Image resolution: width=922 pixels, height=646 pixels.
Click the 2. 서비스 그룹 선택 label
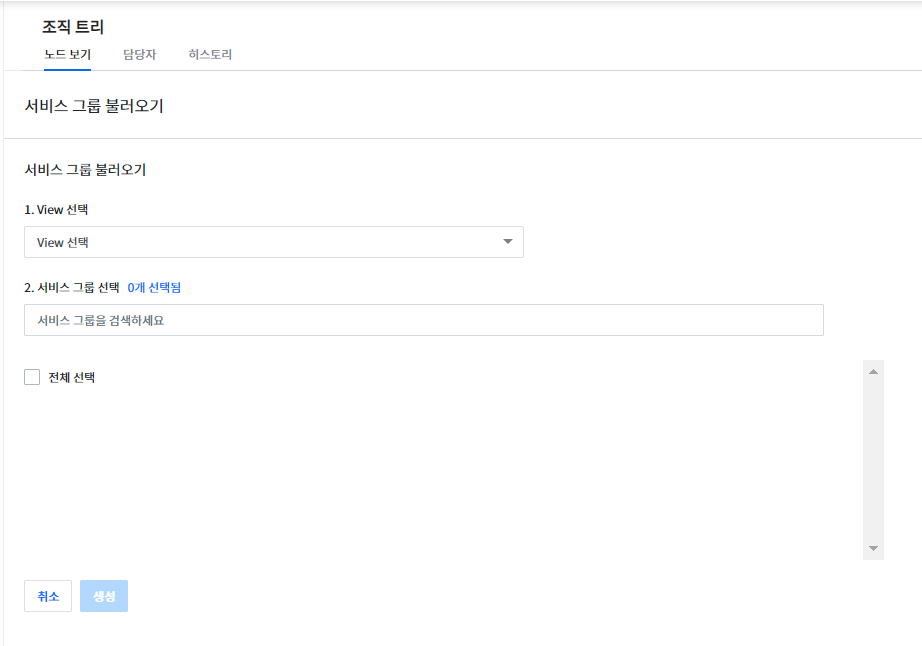tap(72, 287)
